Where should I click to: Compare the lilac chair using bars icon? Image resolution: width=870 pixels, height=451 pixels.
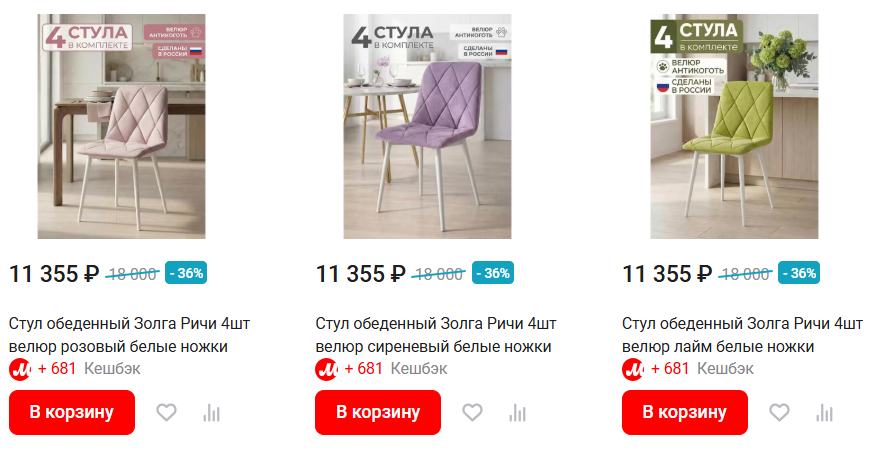click(518, 413)
